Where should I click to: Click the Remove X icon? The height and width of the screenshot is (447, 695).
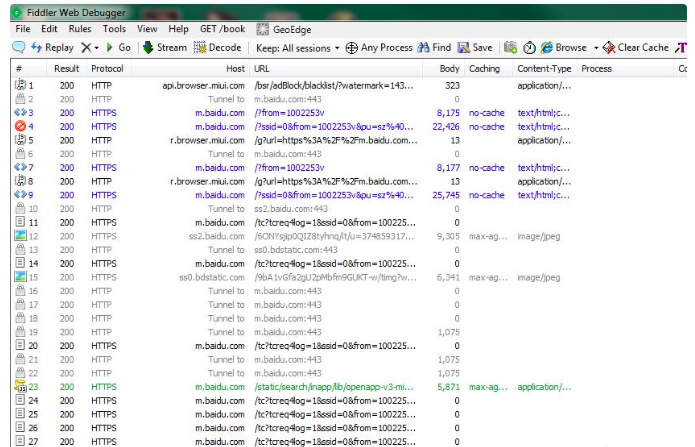point(86,47)
